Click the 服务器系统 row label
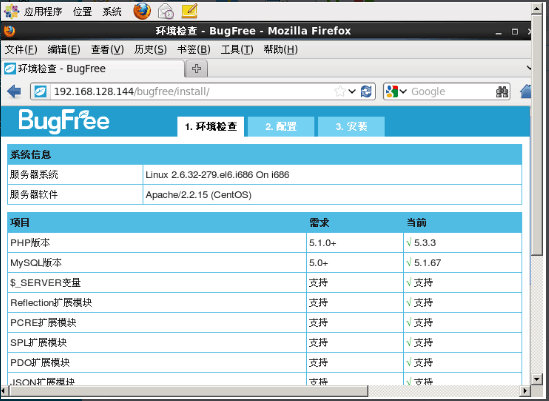The image size is (549, 401). pyautogui.click(x=34, y=174)
